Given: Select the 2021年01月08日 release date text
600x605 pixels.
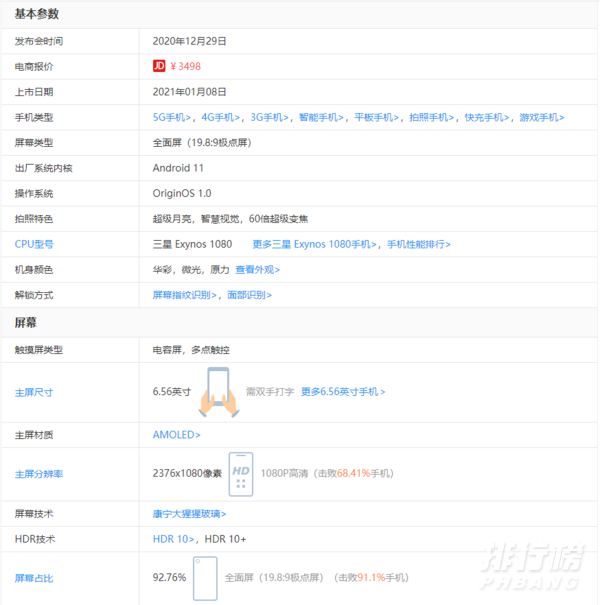Looking at the screenshot, I should coord(189,92).
